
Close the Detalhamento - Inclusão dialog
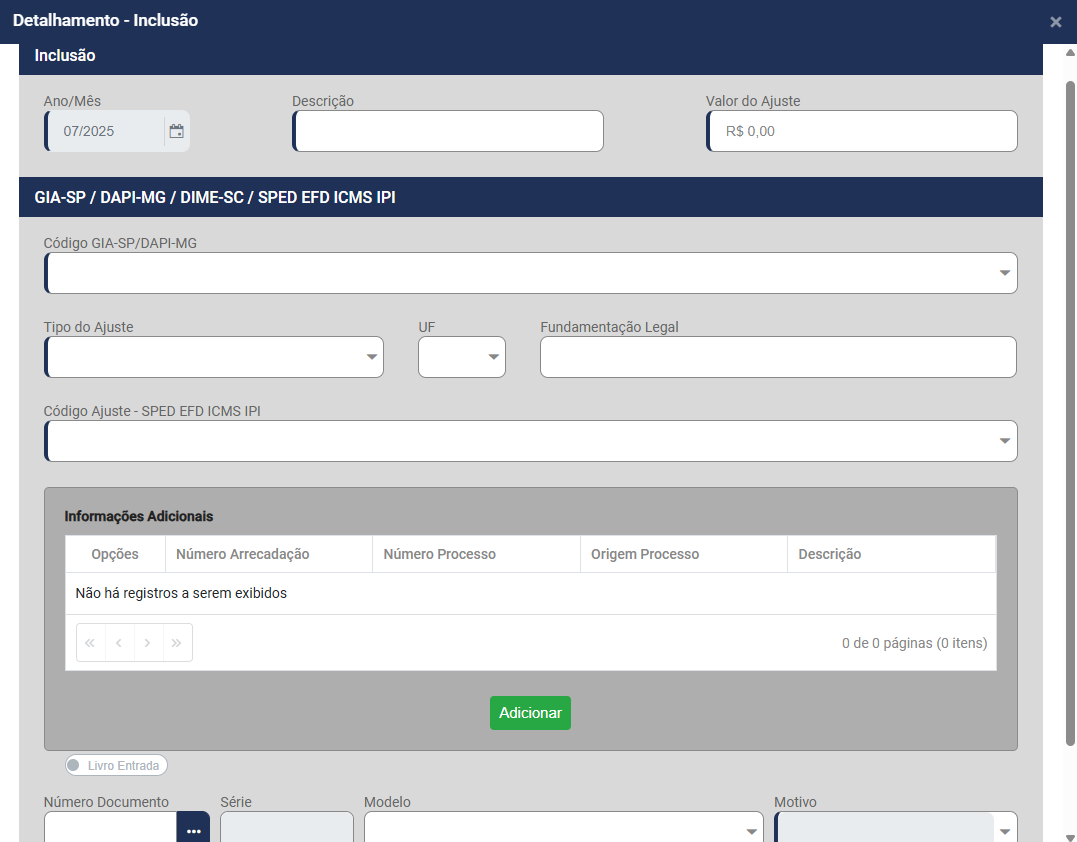[x=1056, y=22]
